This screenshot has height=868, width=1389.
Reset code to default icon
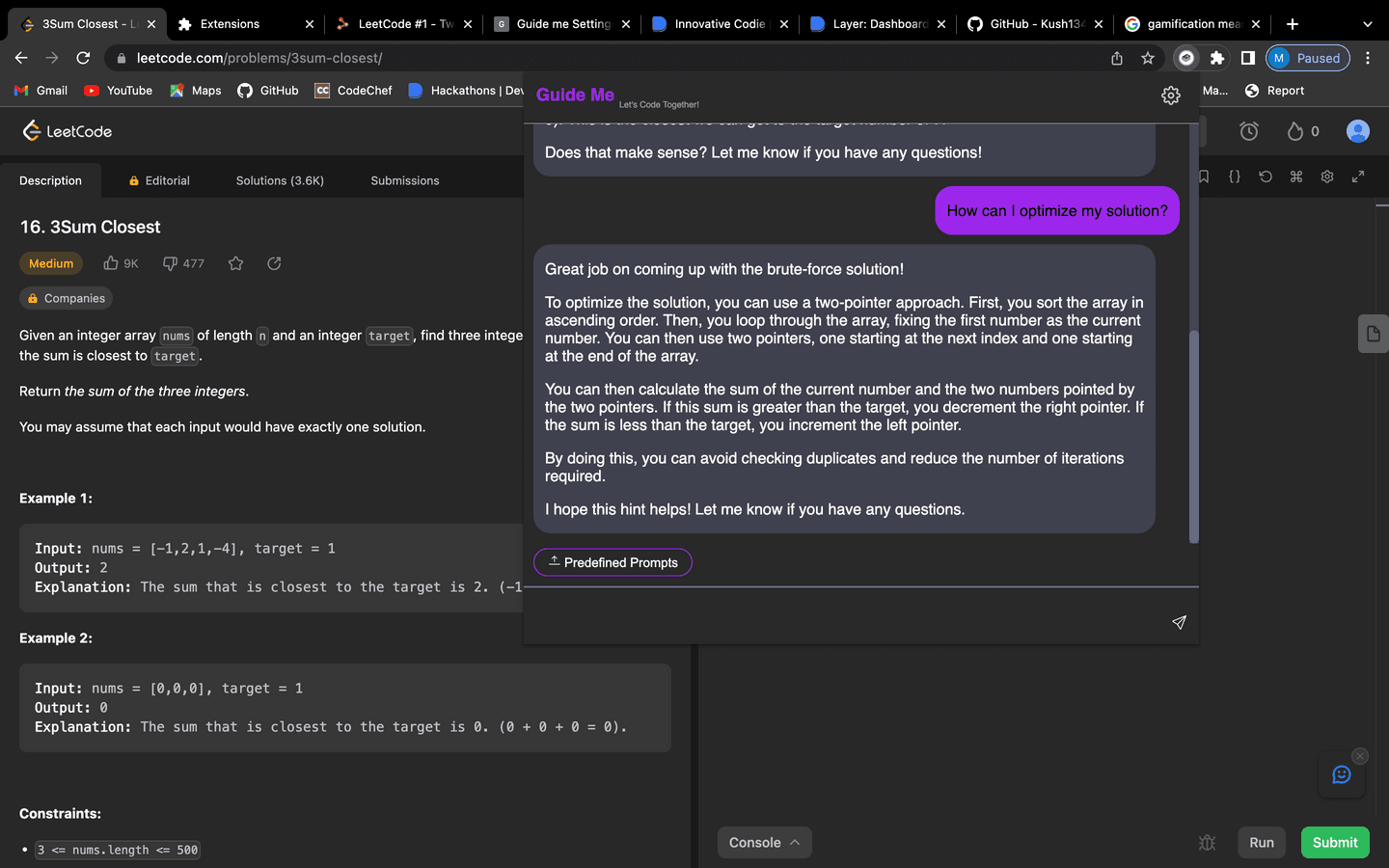pos(1266,176)
